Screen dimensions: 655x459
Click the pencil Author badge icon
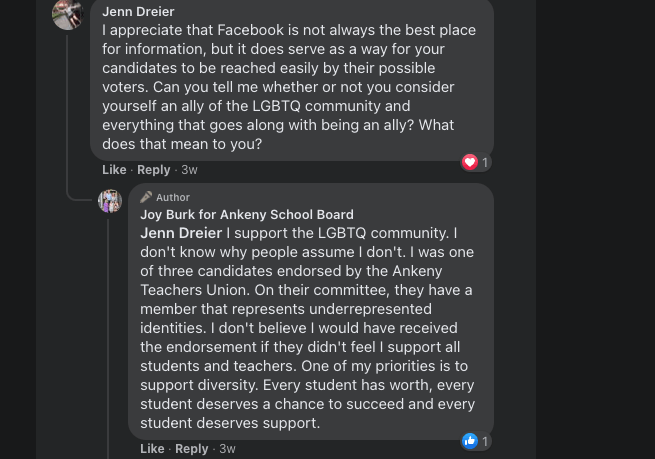[x=146, y=197]
